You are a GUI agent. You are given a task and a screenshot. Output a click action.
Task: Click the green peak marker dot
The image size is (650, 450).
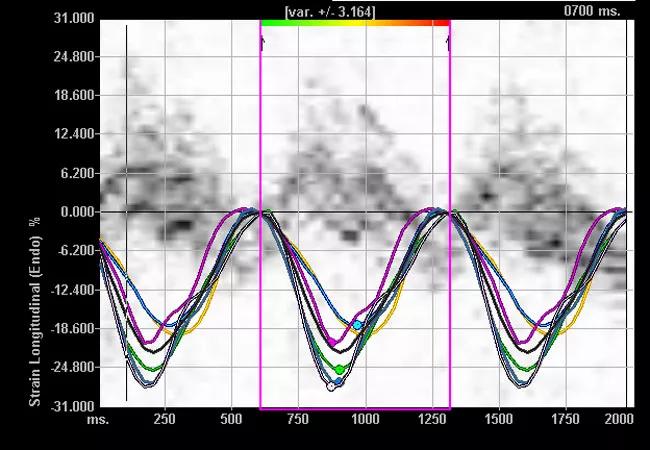coord(340,370)
